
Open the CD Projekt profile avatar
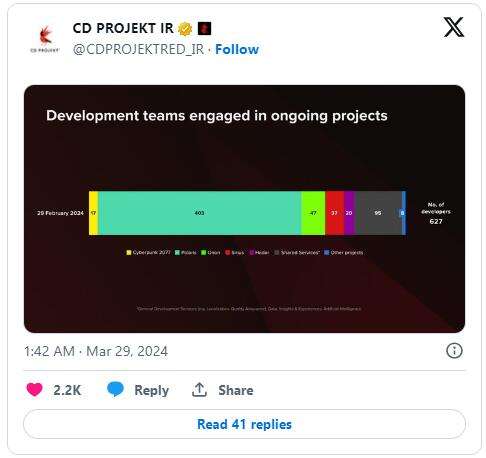click(45, 38)
